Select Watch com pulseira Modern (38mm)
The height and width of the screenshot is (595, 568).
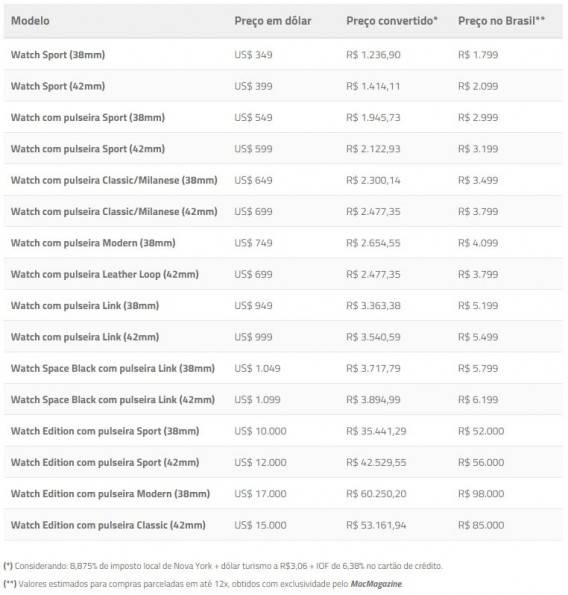point(93,243)
